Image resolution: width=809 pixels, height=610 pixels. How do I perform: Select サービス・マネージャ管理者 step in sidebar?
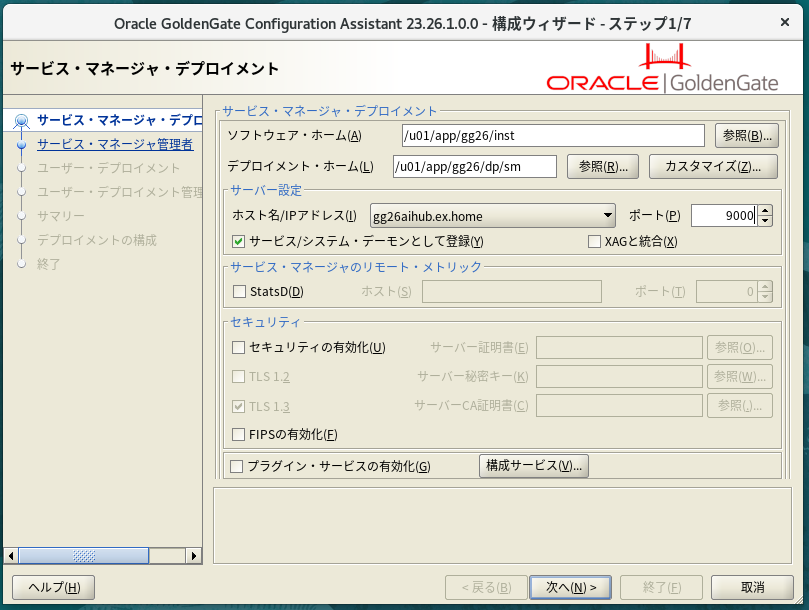(115, 144)
